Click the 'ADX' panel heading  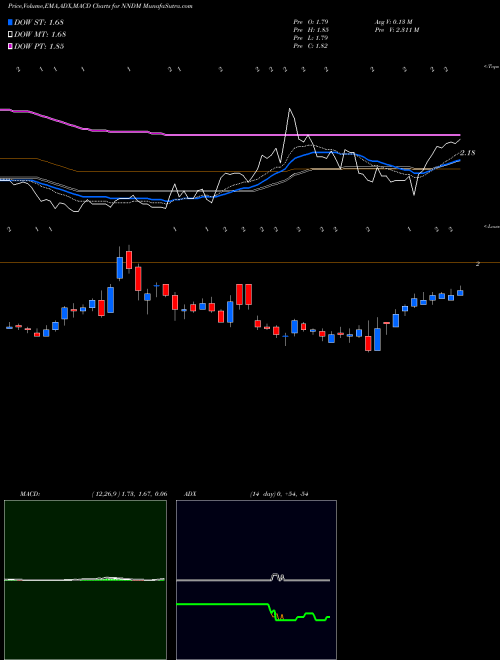191,493
